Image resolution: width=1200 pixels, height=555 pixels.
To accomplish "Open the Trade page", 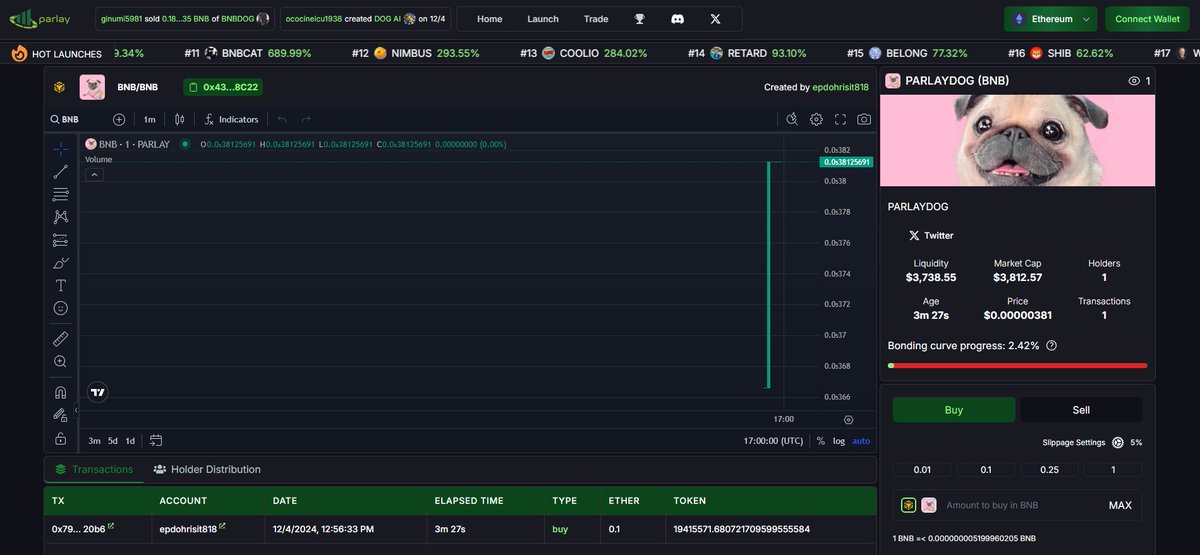I will (596, 19).
